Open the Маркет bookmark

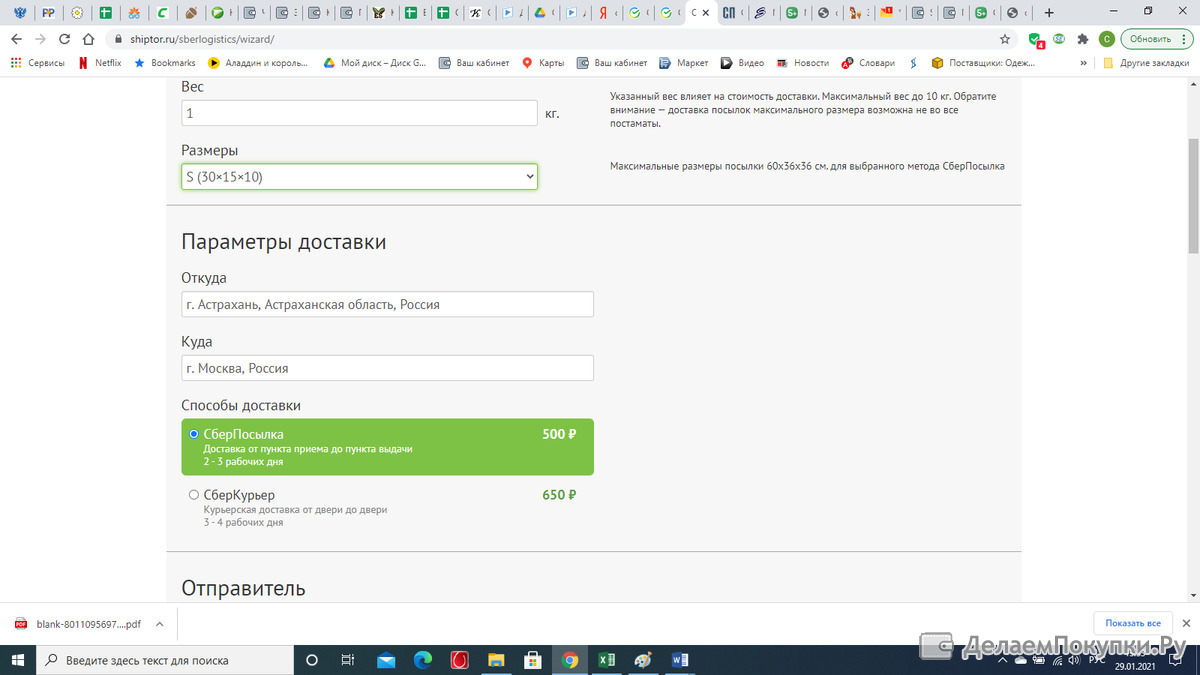tap(683, 62)
